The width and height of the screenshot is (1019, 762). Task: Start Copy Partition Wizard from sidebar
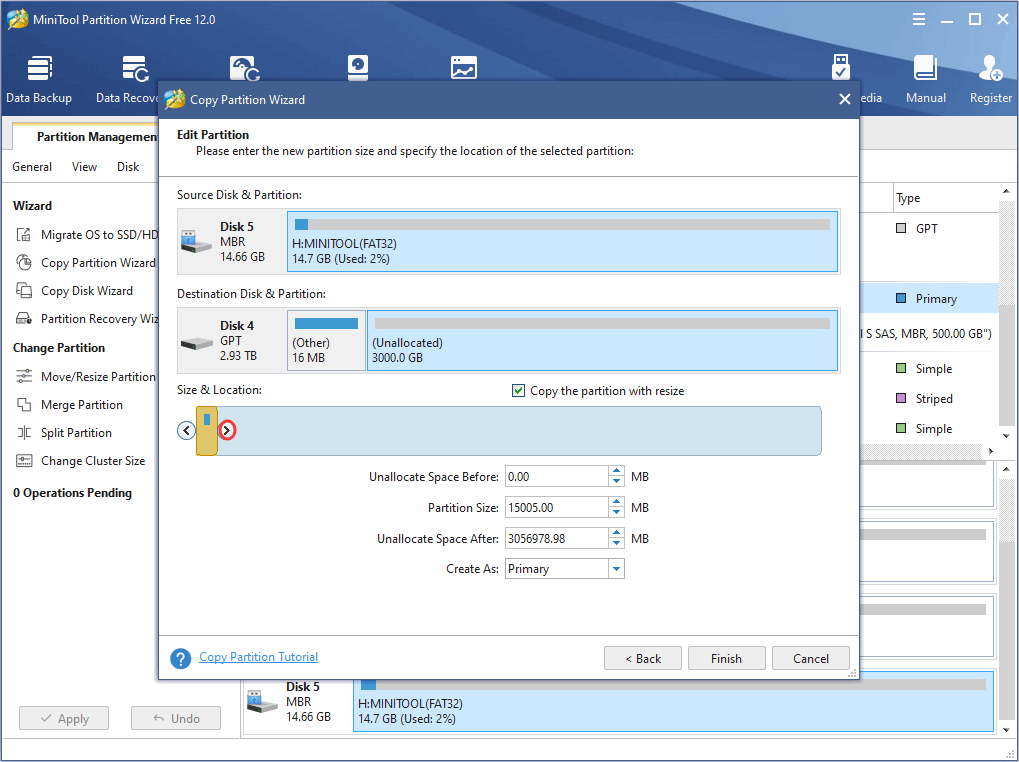pos(86,262)
